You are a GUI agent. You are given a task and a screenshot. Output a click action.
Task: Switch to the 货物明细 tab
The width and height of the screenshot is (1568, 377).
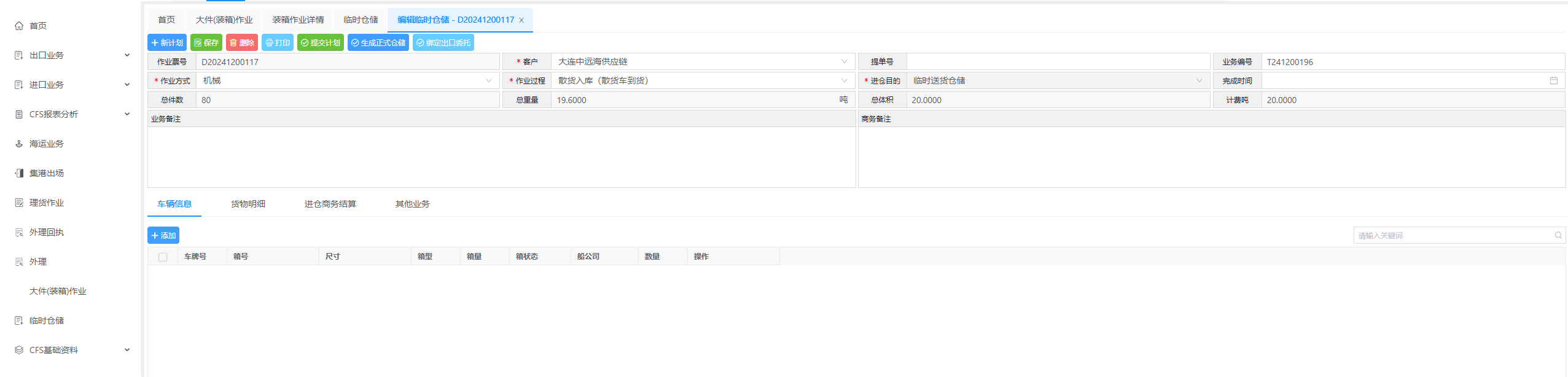coord(248,204)
